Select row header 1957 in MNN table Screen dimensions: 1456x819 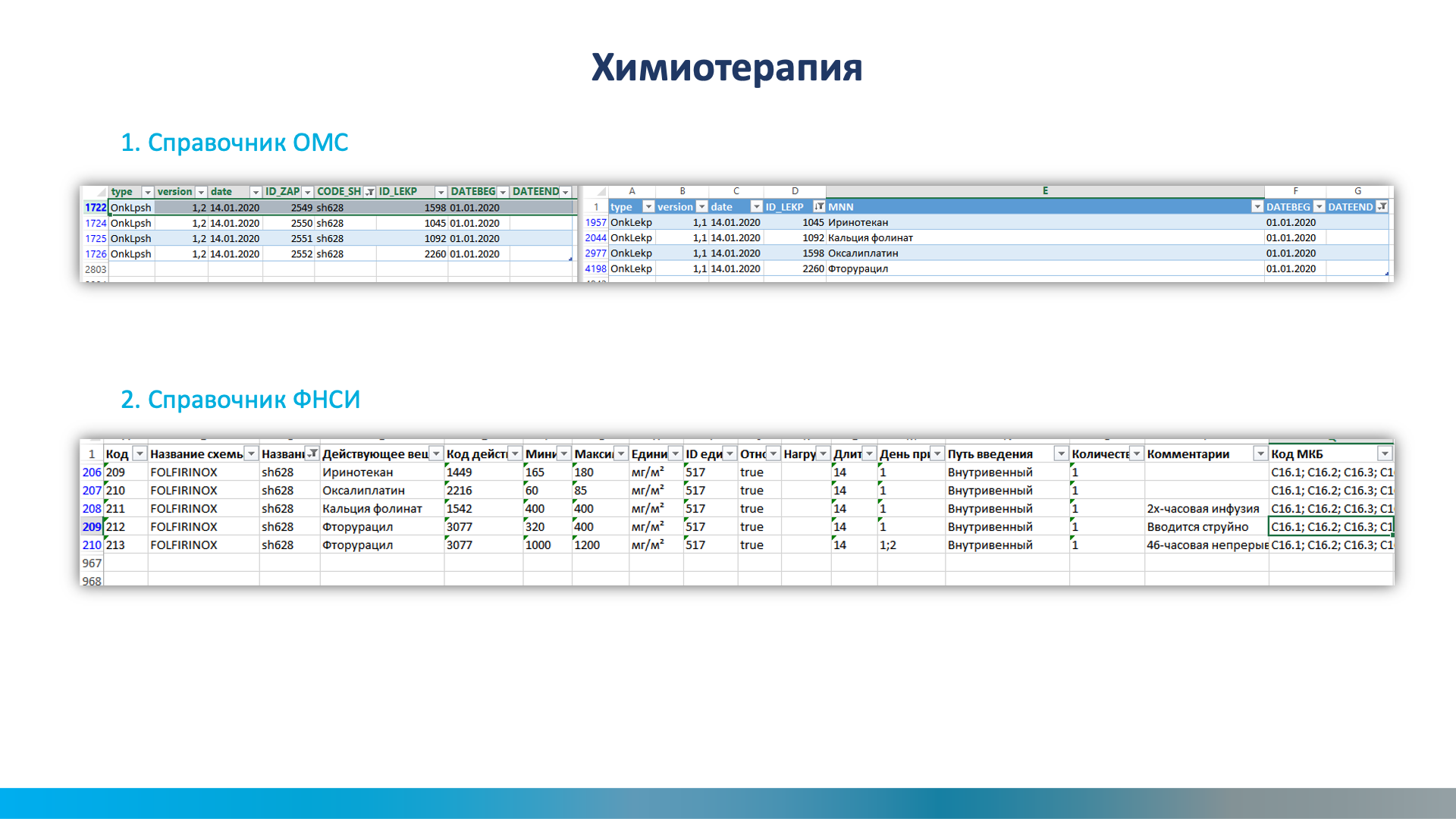point(595,223)
